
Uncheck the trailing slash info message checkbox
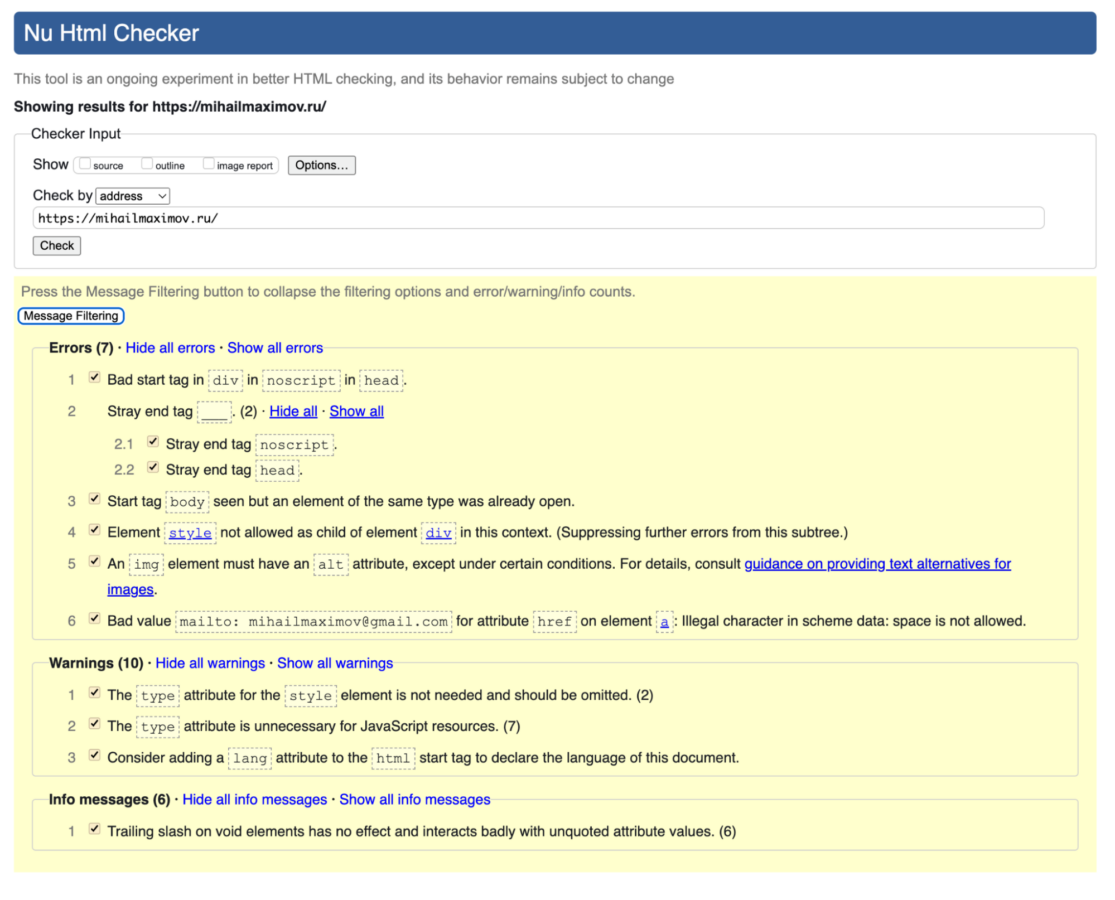pyautogui.click(x=94, y=829)
